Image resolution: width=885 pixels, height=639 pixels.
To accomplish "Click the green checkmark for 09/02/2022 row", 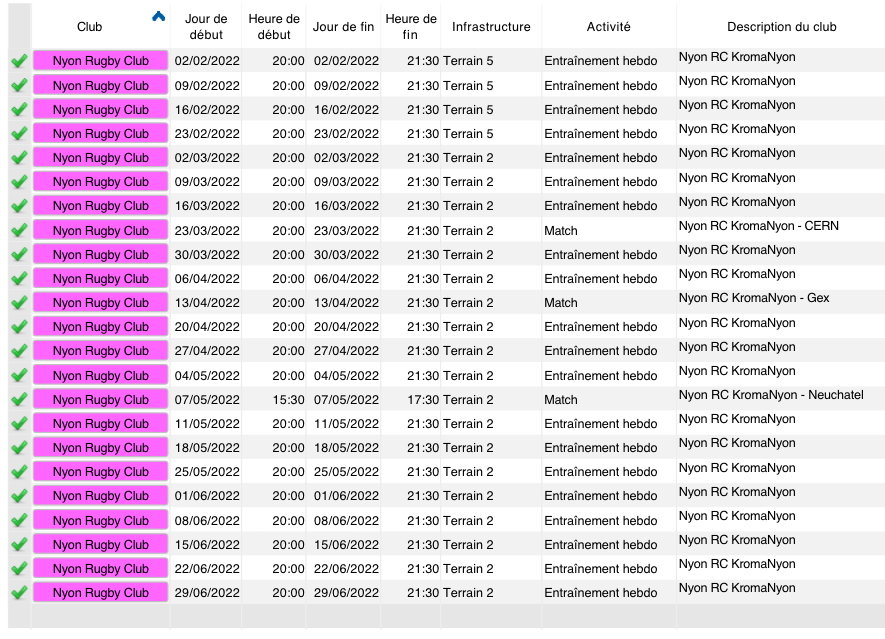I will coord(19,85).
